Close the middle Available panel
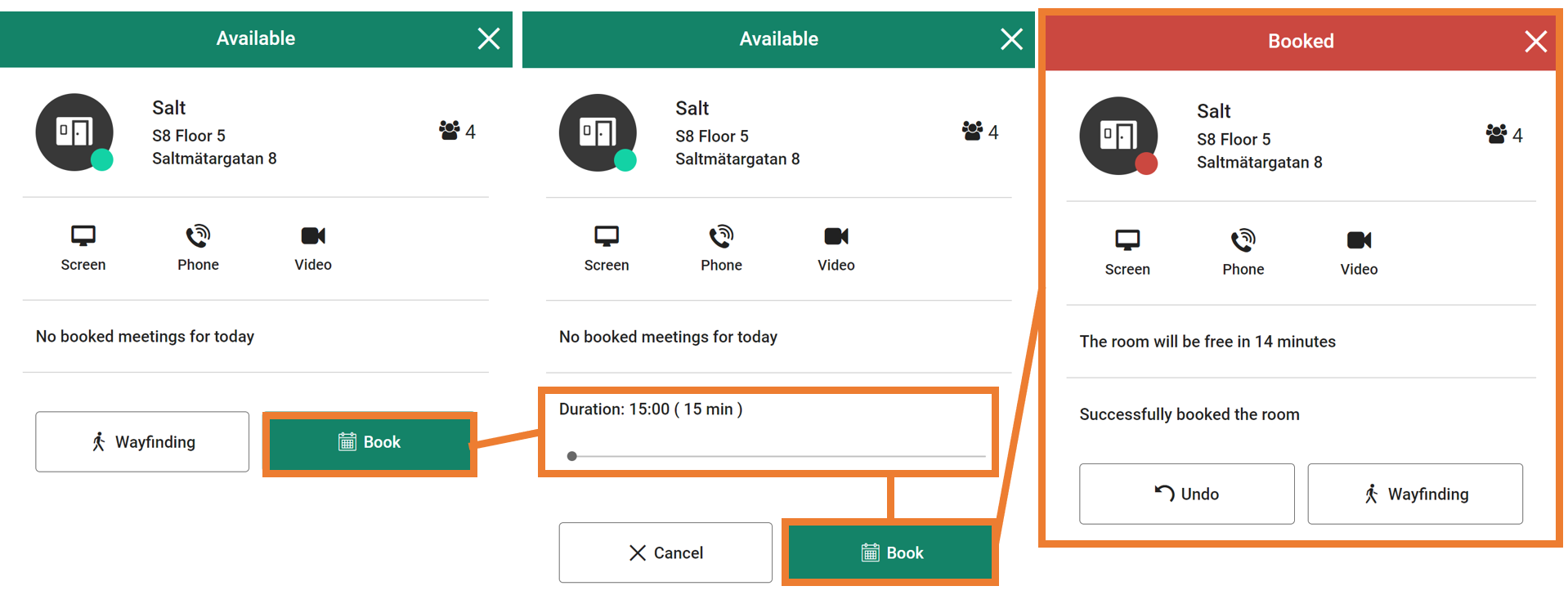 pyautogui.click(x=1011, y=39)
